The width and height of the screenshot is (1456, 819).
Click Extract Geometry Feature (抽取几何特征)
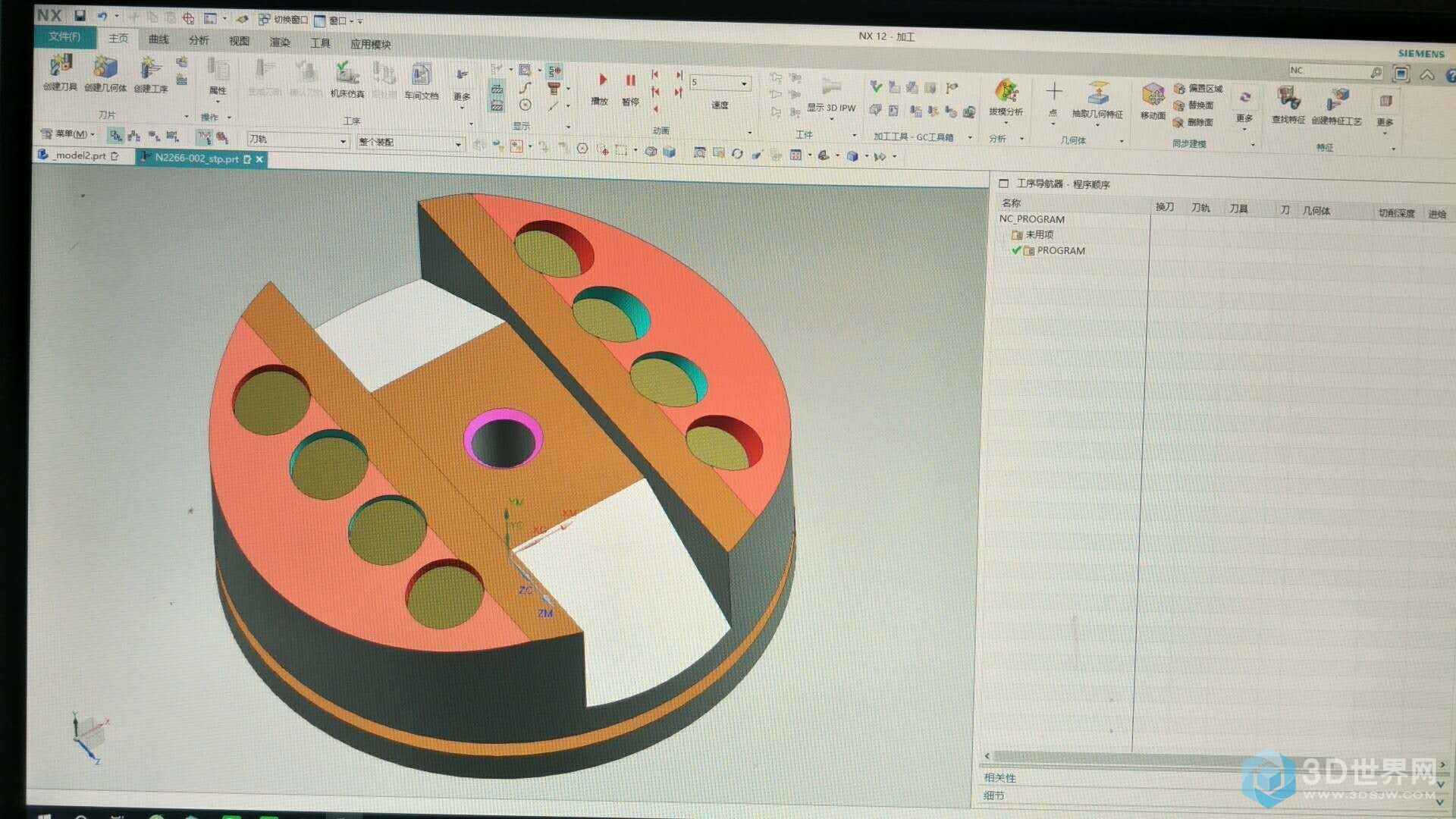[x=1097, y=100]
